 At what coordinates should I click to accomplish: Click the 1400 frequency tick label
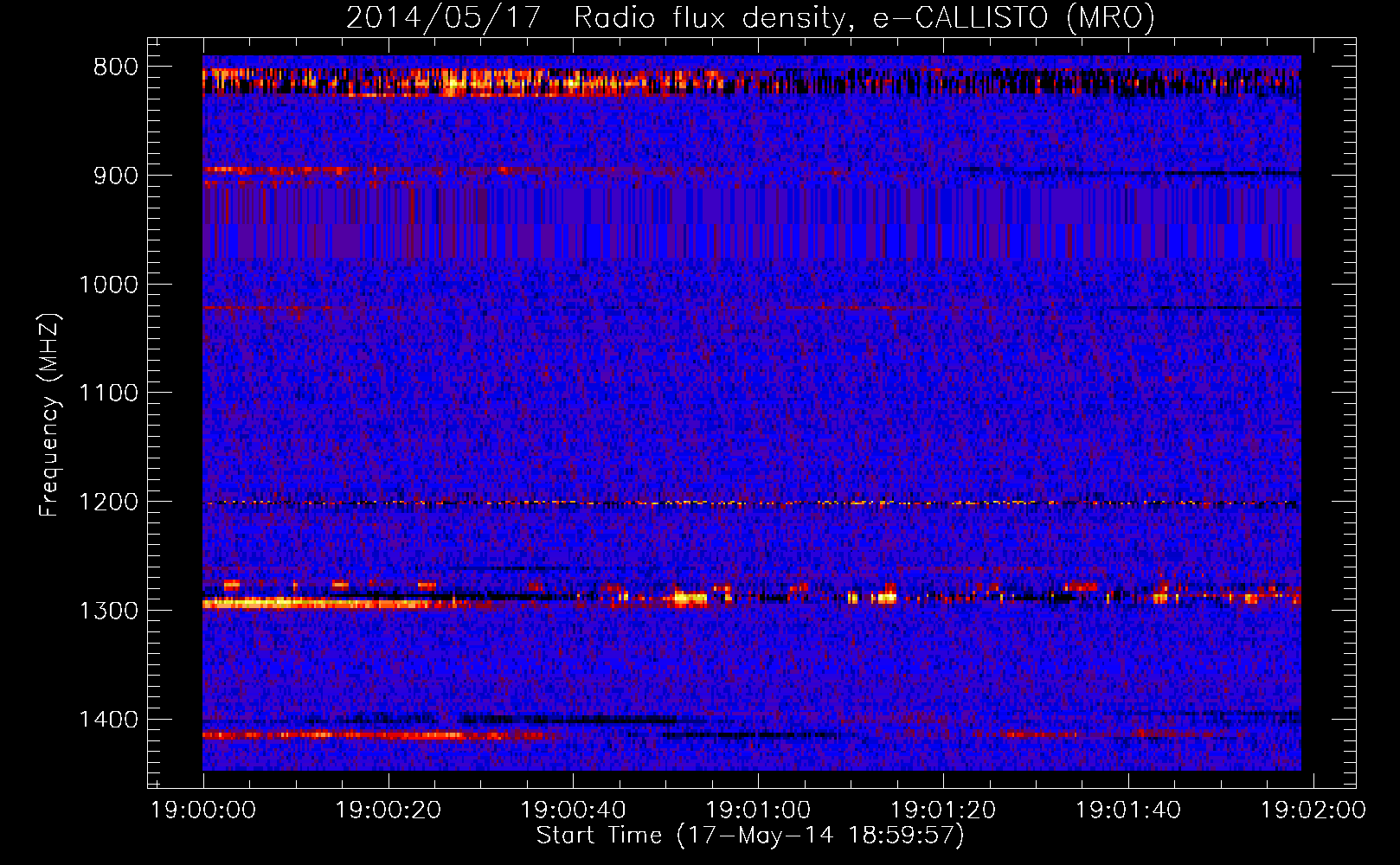click(108, 720)
